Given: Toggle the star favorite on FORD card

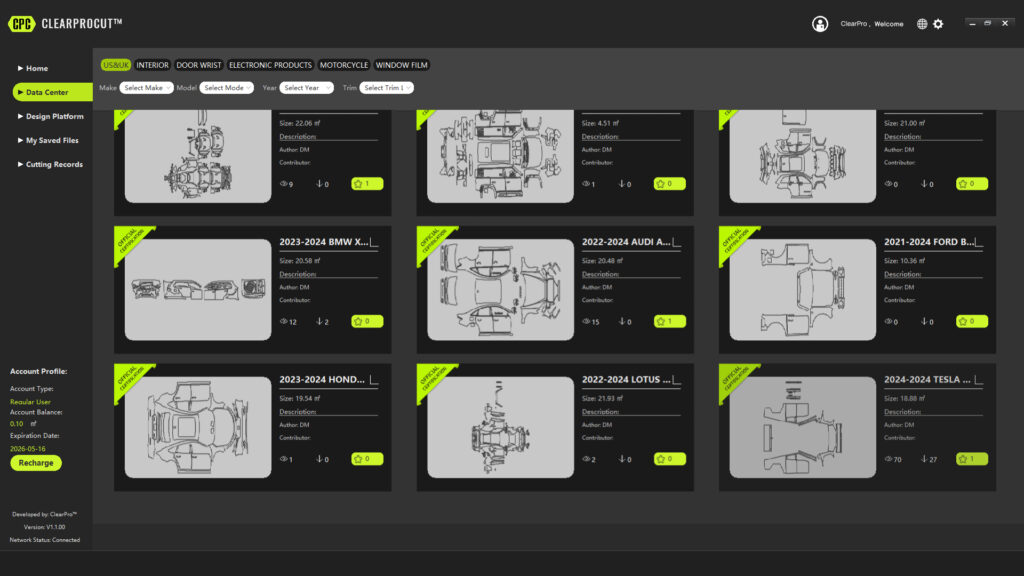Looking at the screenshot, I should tap(972, 321).
